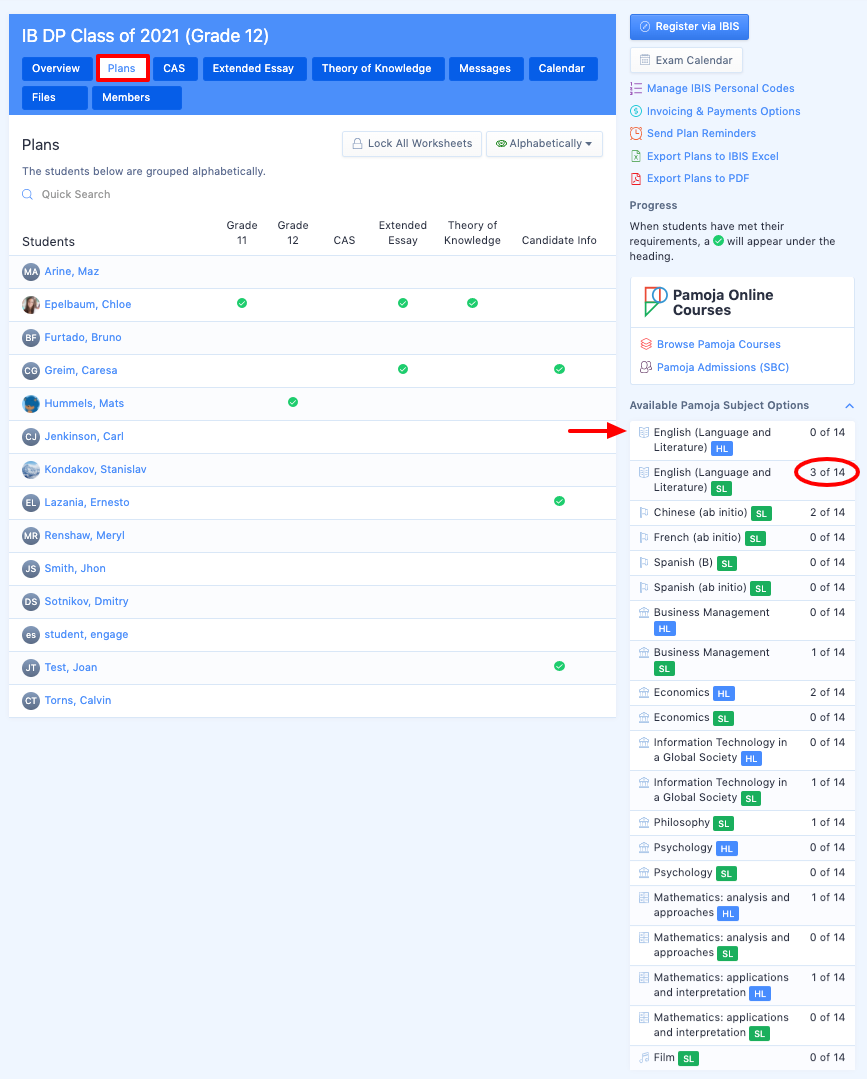
Task: Click the Manage IBIS Personal Codes icon
Action: (636, 89)
